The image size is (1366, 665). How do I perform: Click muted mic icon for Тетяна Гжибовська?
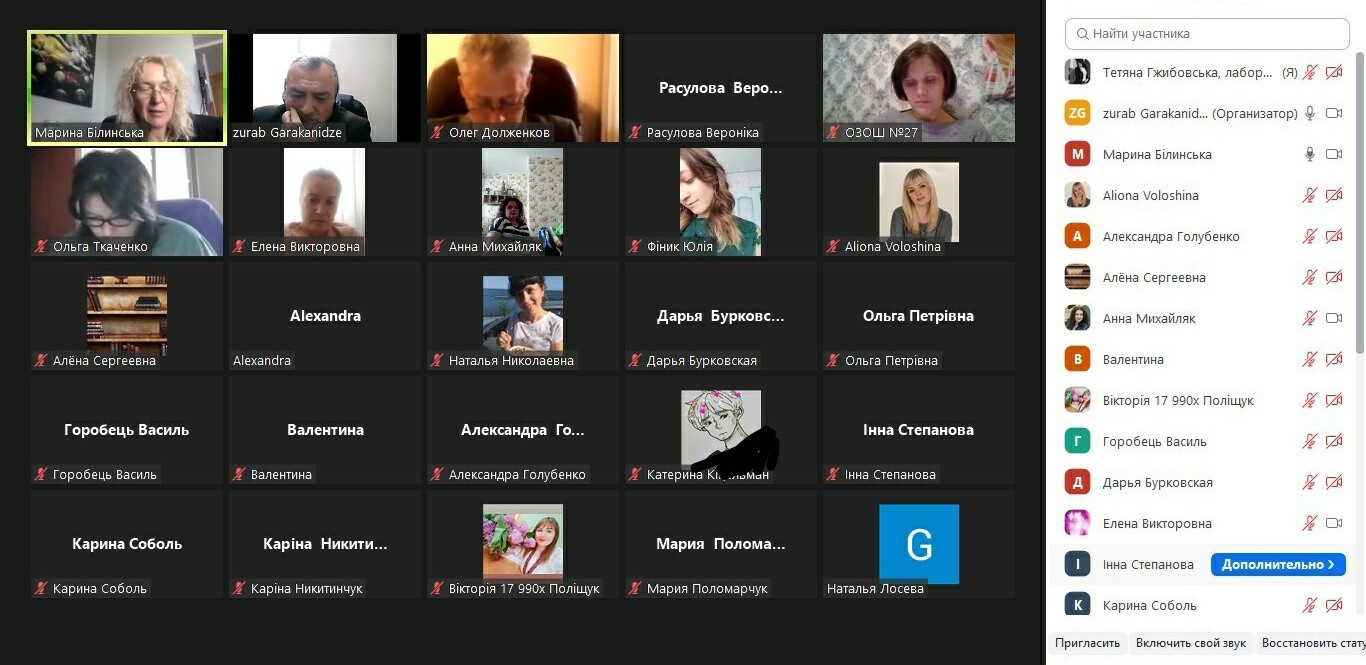click(1310, 72)
